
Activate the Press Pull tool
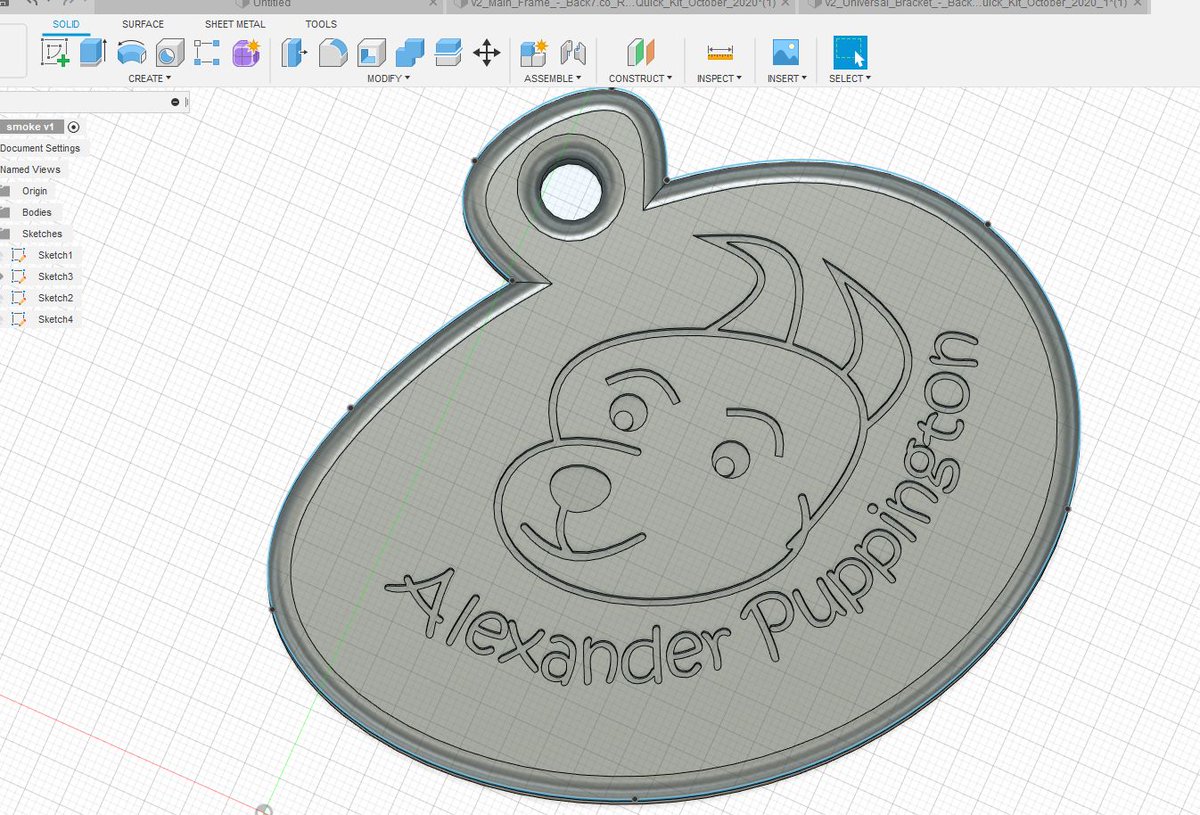pyautogui.click(x=293, y=53)
